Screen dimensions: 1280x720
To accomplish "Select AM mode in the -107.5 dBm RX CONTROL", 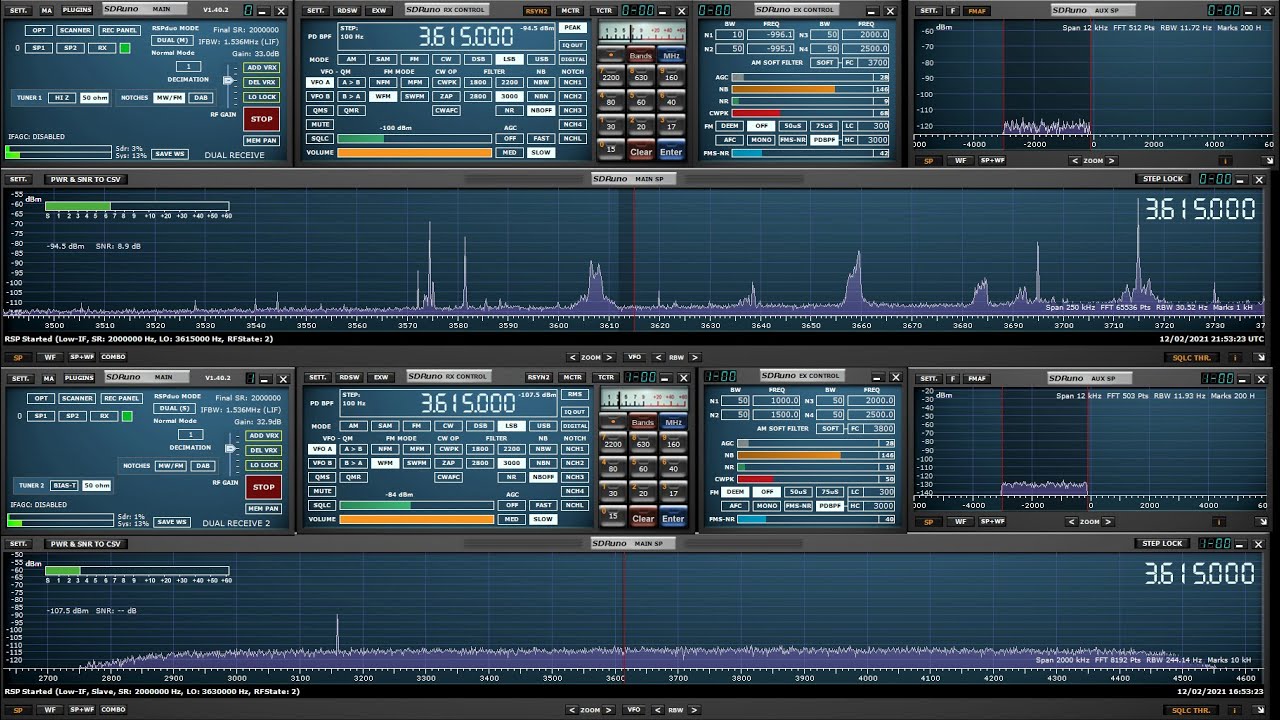I will click(x=353, y=425).
